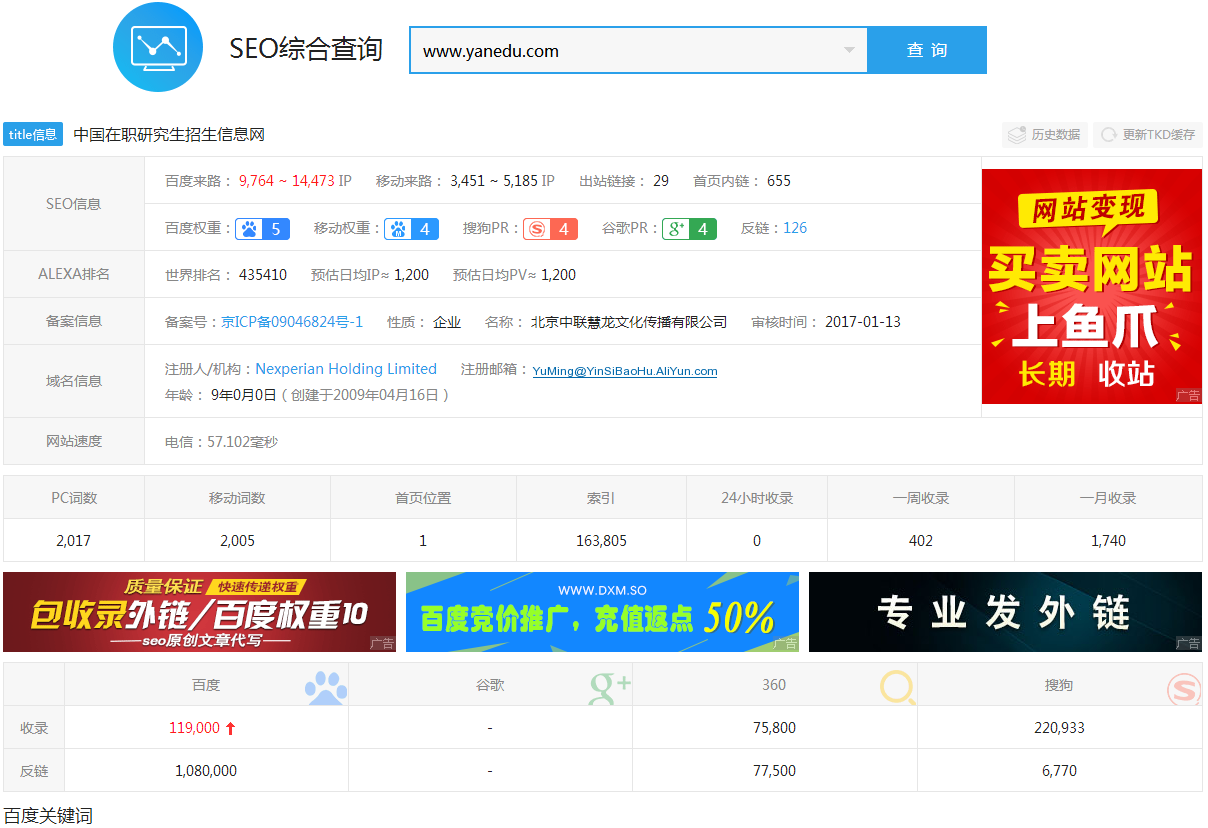The height and width of the screenshot is (828, 1208).
Task: Open the domain history dropdown arrow
Action: click(x=849, y=50)
